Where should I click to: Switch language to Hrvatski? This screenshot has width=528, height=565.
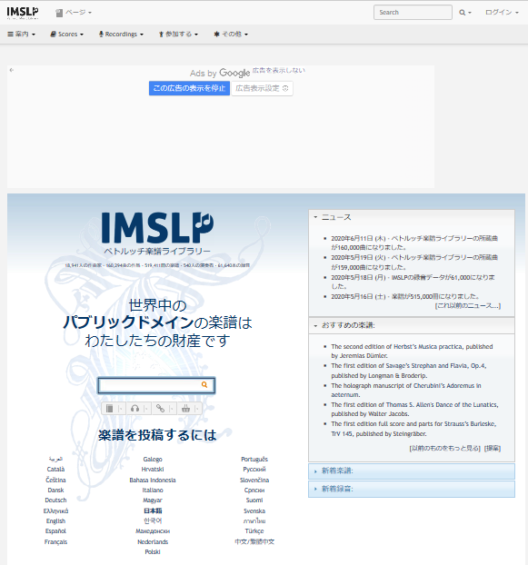pyautogui.click(x=152, y=469)
